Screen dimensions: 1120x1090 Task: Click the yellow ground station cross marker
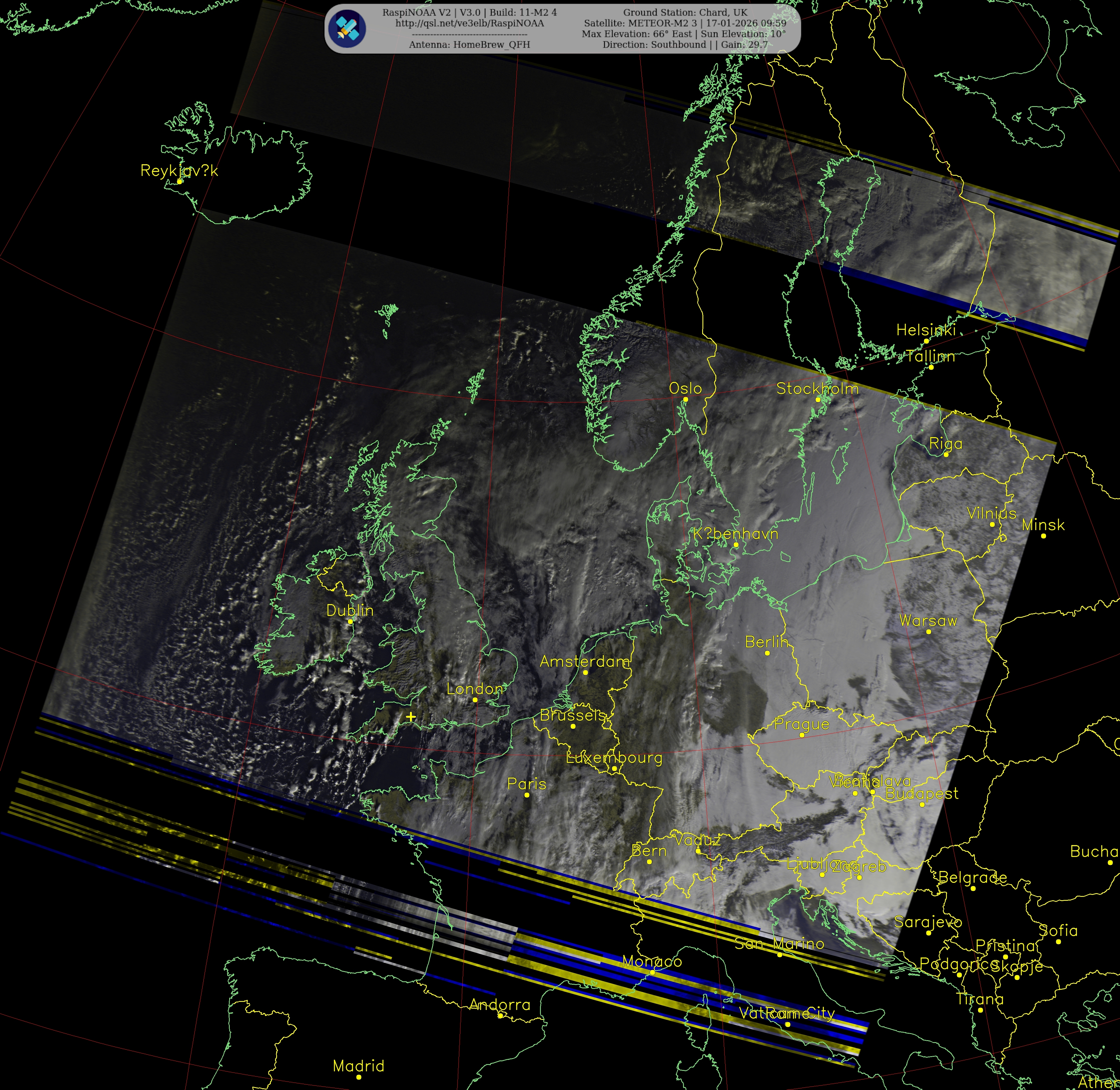pyautogui.click(x=410, y=716)
